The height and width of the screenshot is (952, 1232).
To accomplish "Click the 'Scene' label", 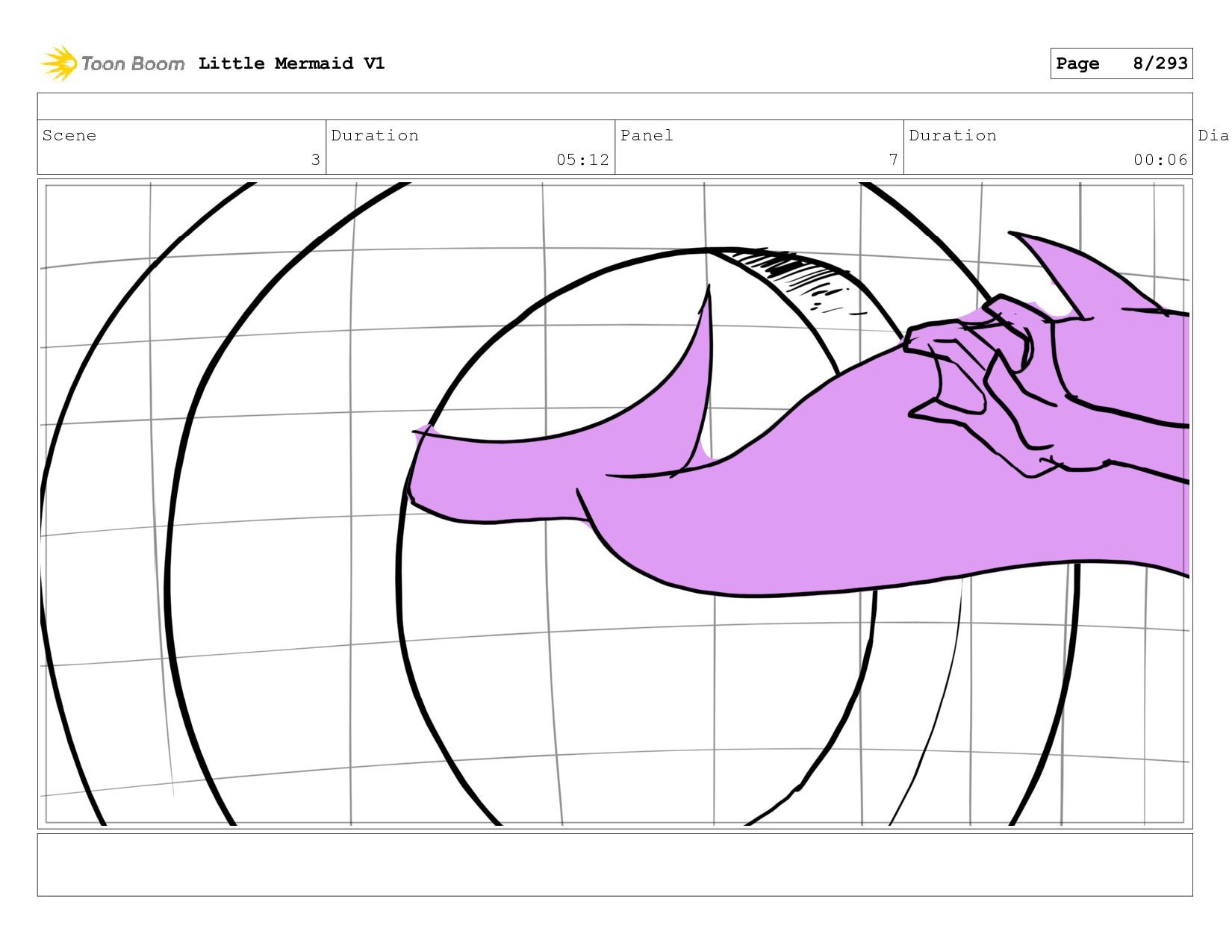I will click(69, 135).
